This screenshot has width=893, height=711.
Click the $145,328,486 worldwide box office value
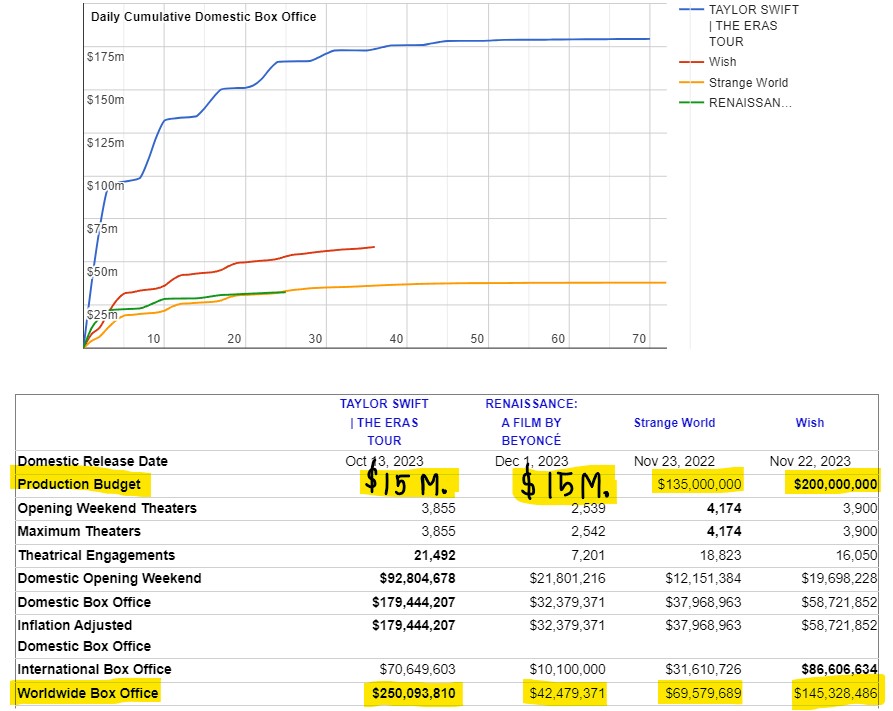[834, 693]
